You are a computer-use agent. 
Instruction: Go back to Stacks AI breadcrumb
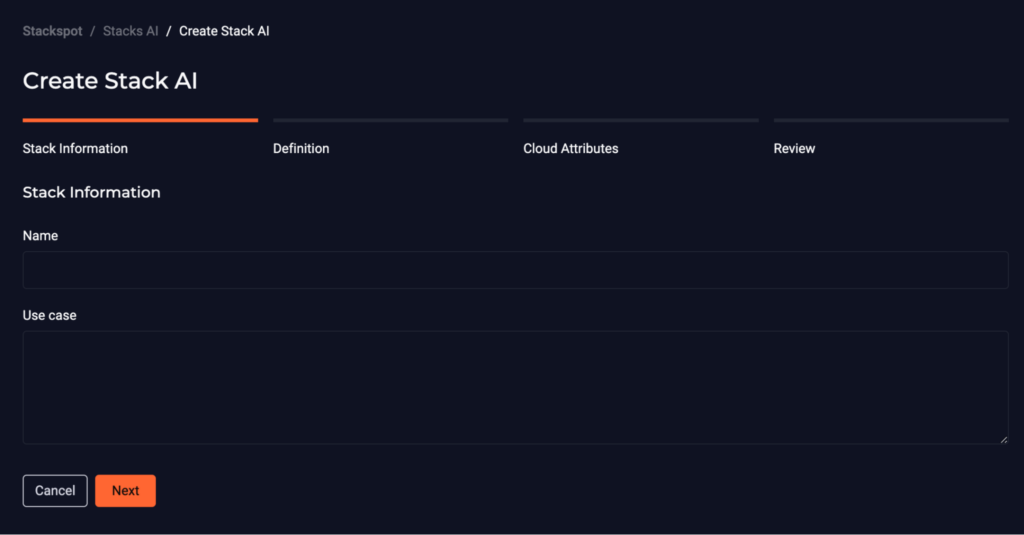pyautogui.click(x=131, y=31)
